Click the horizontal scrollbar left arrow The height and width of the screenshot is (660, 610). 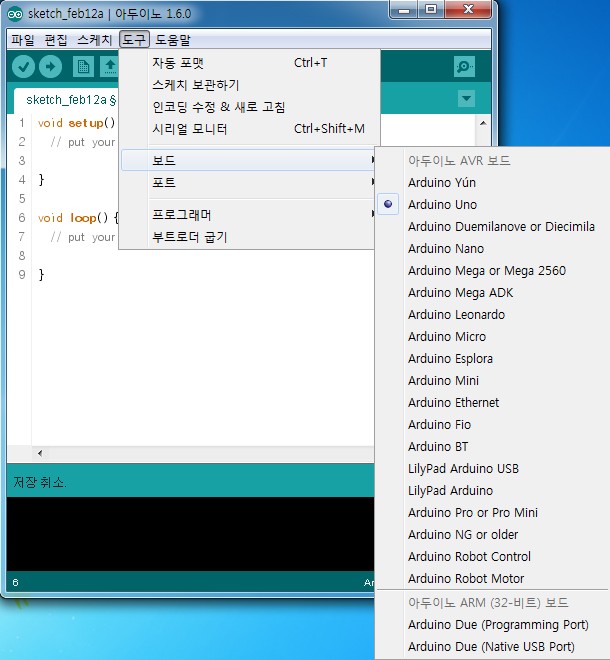pyautogui.click(x=40, y=453)
